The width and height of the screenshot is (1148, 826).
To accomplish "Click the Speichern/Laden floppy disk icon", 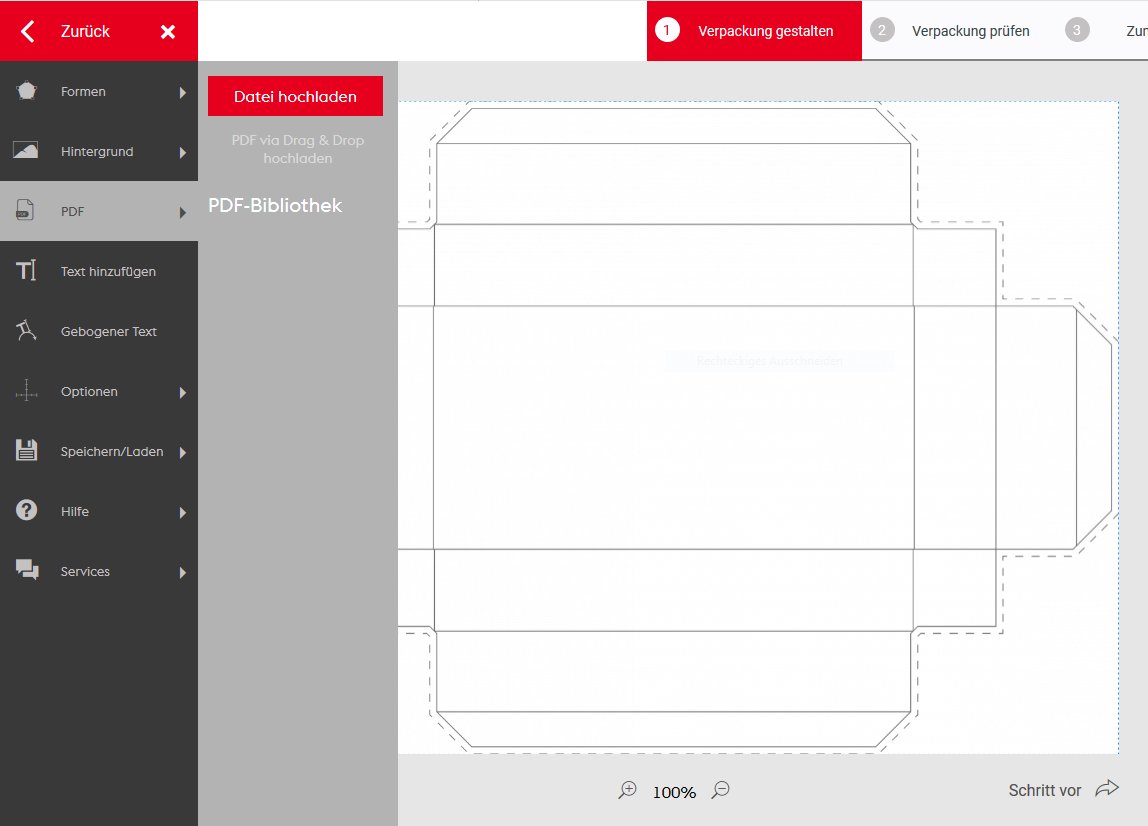I will 26,451.
